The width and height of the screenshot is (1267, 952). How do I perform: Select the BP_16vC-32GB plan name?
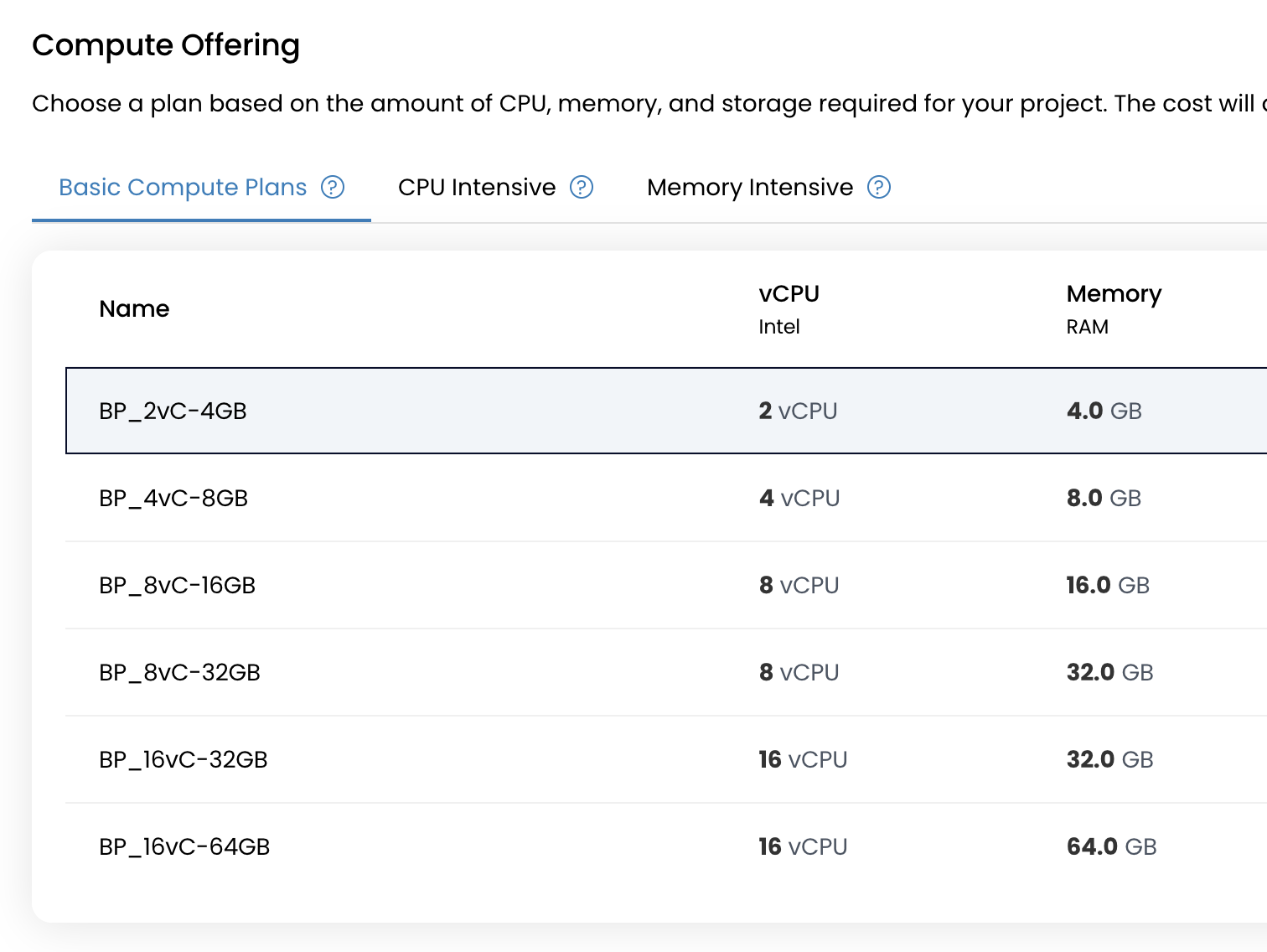click(183, 759)
